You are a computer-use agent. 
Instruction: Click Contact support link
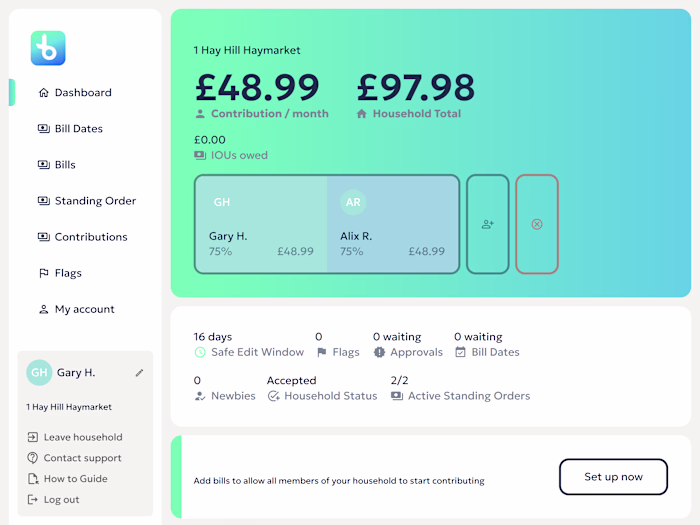pos(82,458)
